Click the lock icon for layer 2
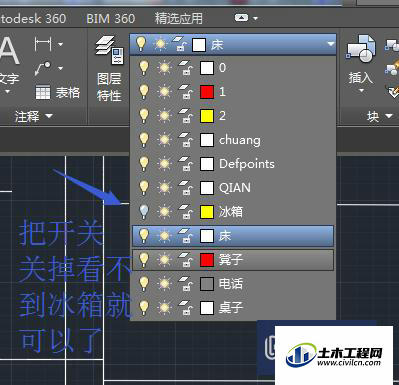The width and height of the screenshot is (399, 385). pos(185,116)
